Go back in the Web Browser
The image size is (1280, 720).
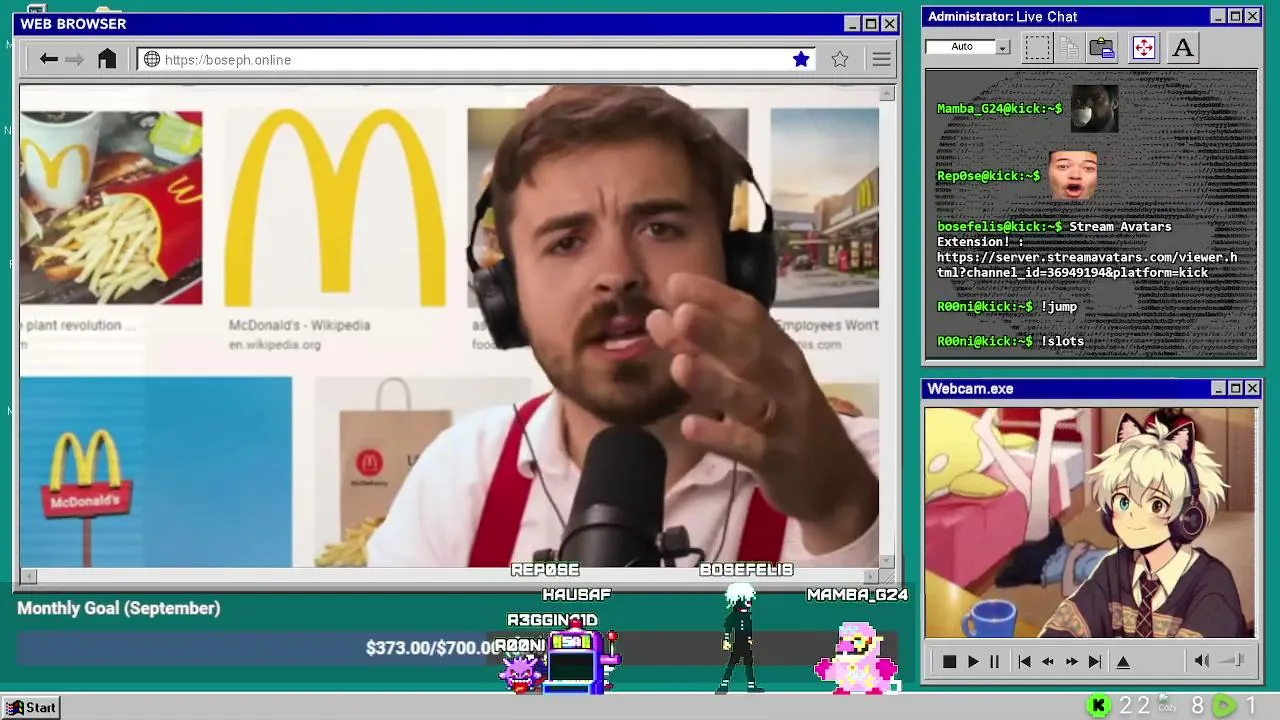tap(48, 59)
